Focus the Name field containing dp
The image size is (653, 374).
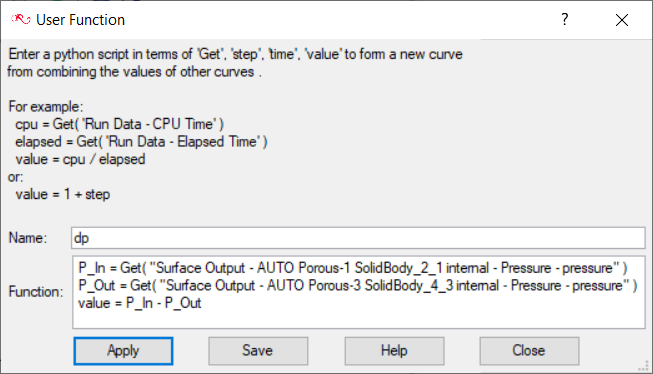point(358,238)
